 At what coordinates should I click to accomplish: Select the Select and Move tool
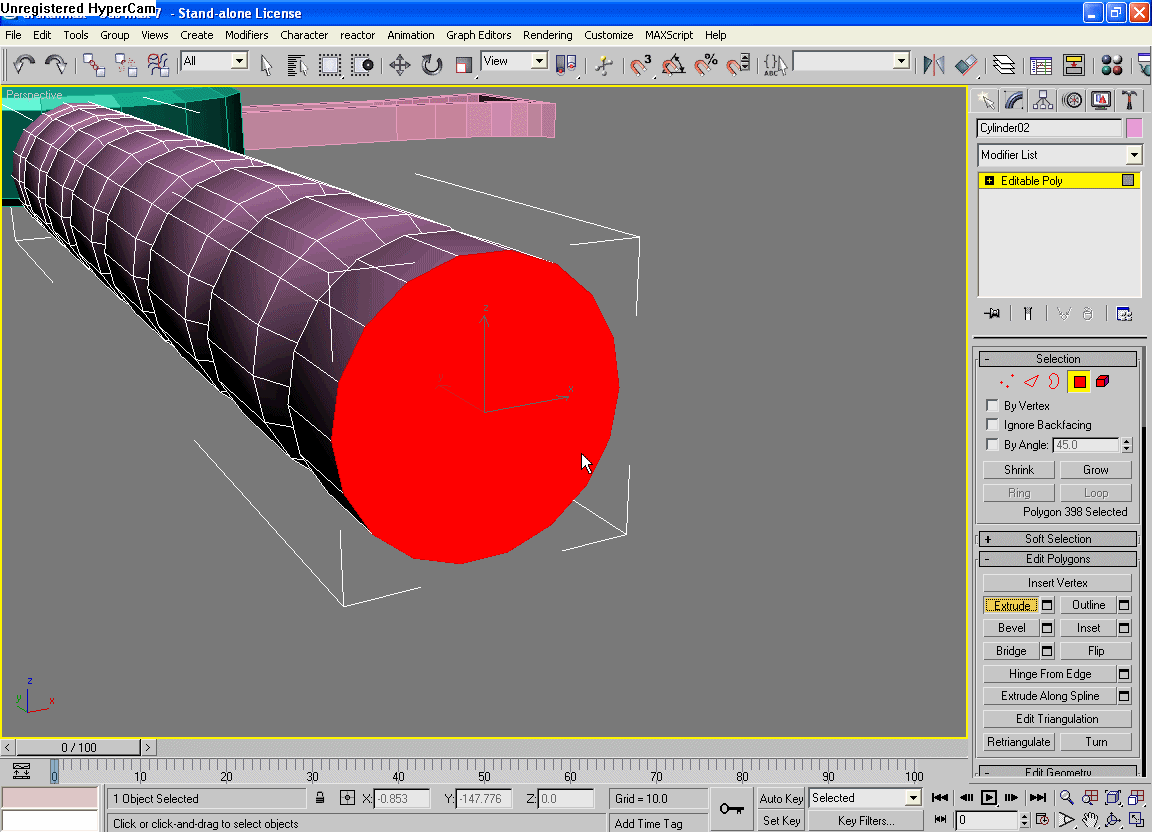coord(400,66)
